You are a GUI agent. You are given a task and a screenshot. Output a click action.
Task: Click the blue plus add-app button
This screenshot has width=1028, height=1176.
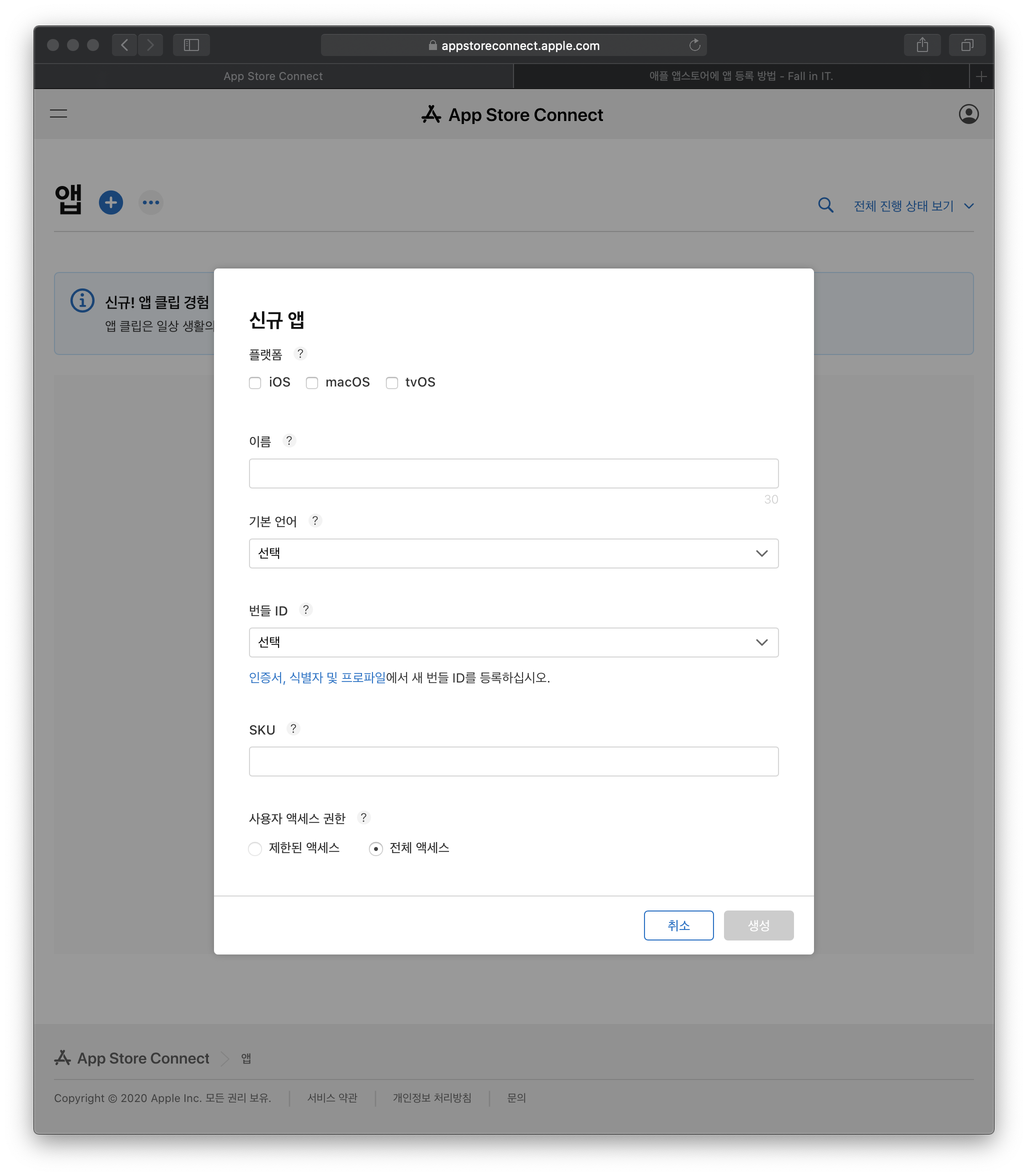pyautogui.click(x=110, y=202)
